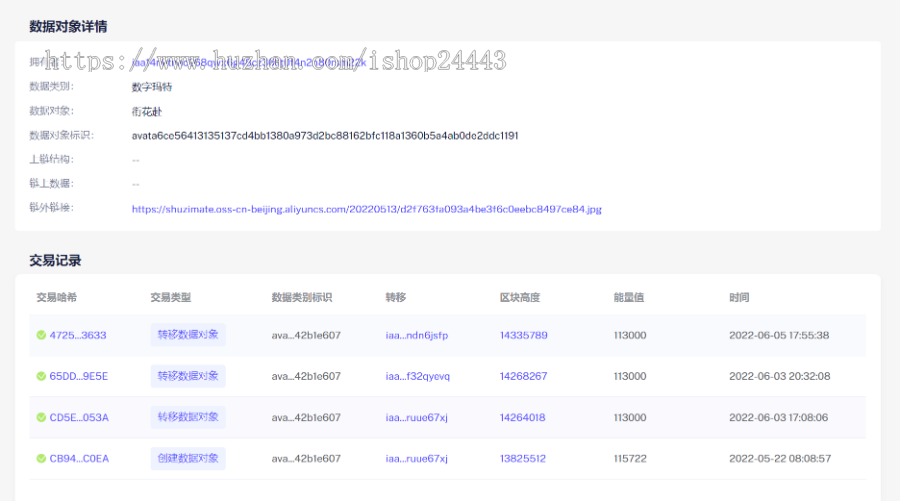
Task: Click ava...42b1e607 in 65DD...9E5E row
Action: [306, 376]
